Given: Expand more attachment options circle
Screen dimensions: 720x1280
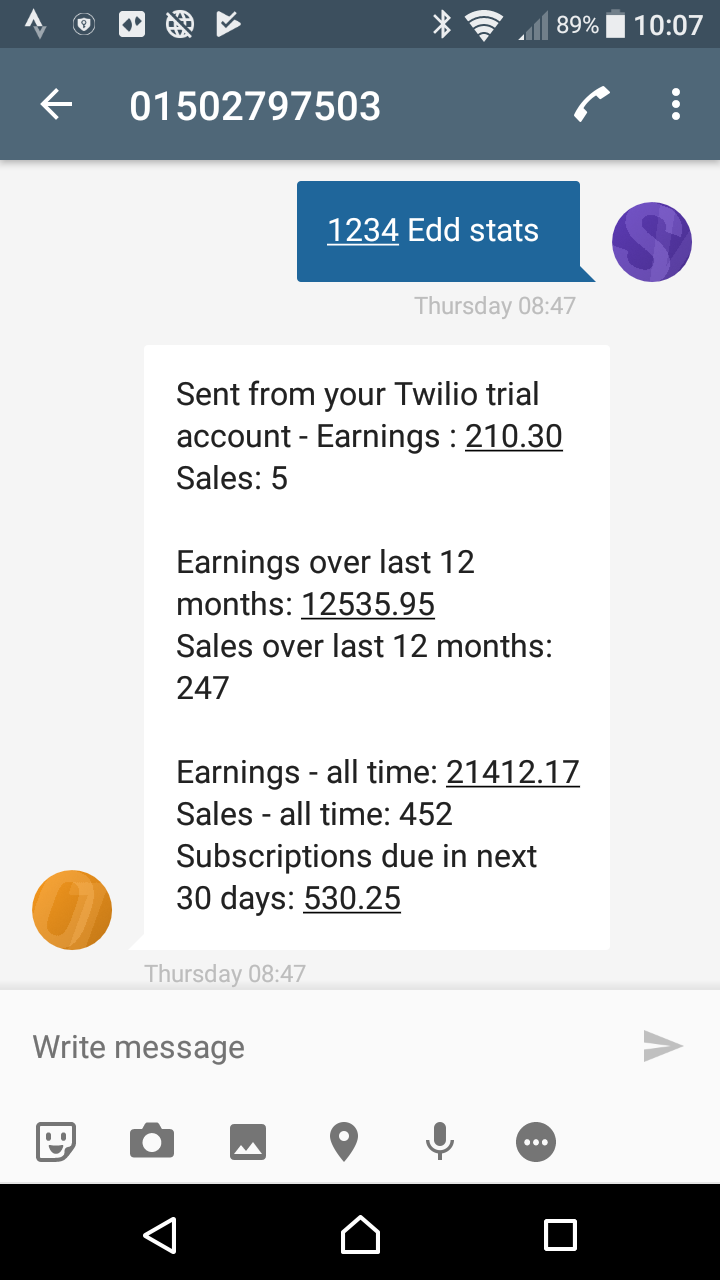Looking at the screenshot, I should click(536, 1141).
